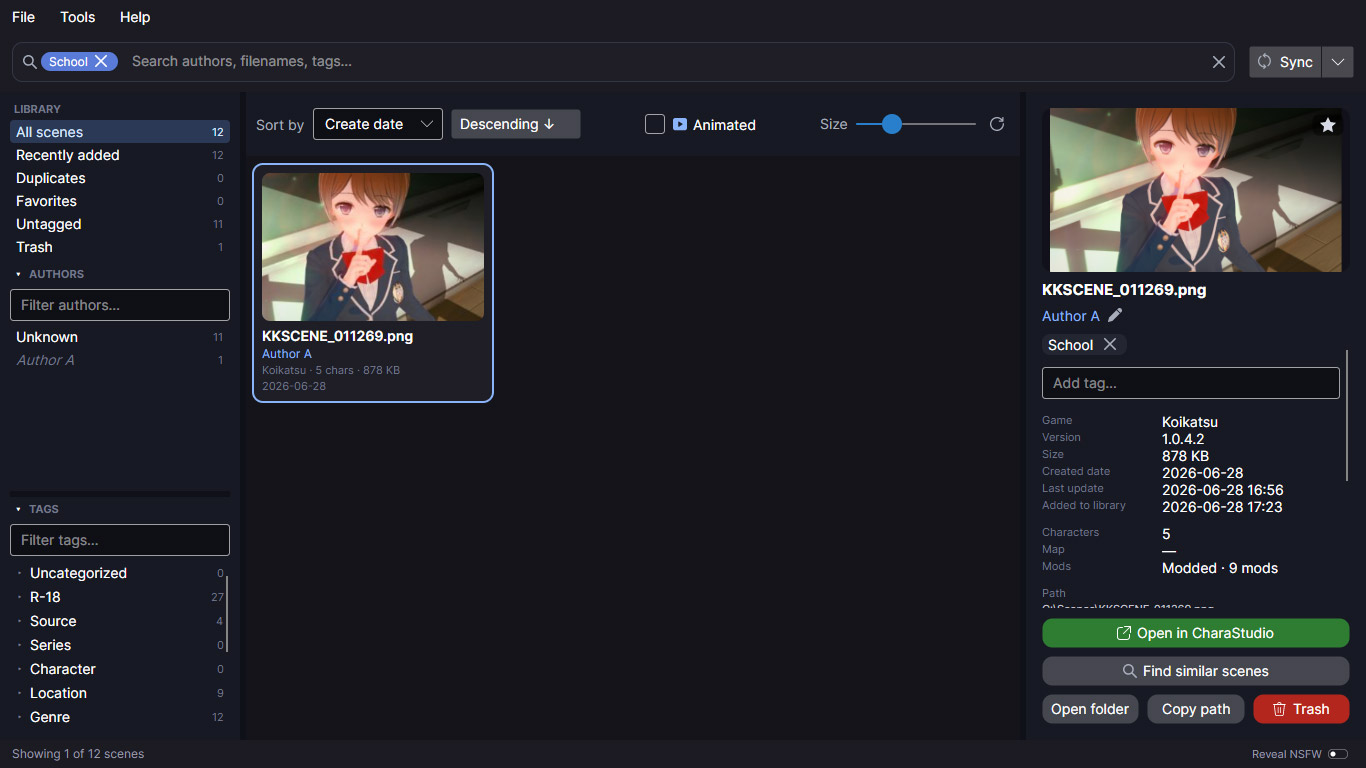Screen dimensions: 1366x768
Task: Open the Trash library section
Action: (120, 247)
